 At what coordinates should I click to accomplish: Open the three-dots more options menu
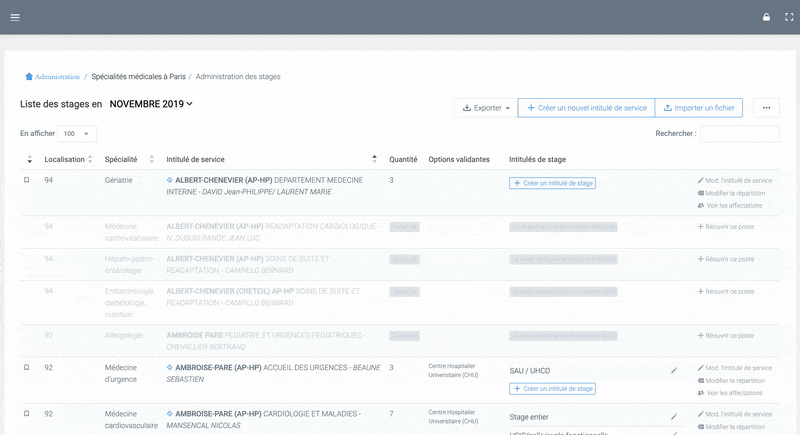pyautogui.click(x=766, y=108)
